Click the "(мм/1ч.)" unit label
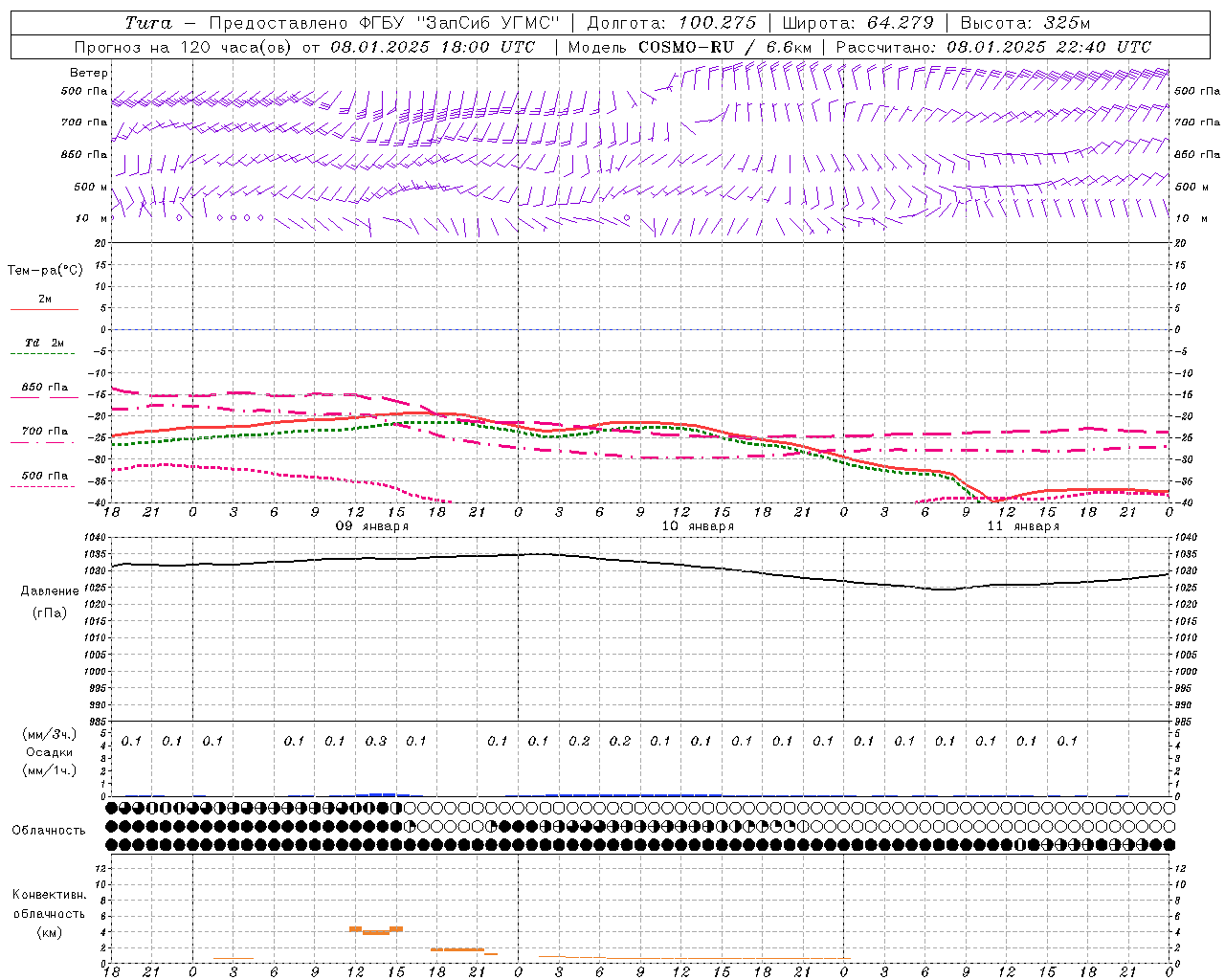Viewport: 1225px width, 980px height. coord(50,770)
